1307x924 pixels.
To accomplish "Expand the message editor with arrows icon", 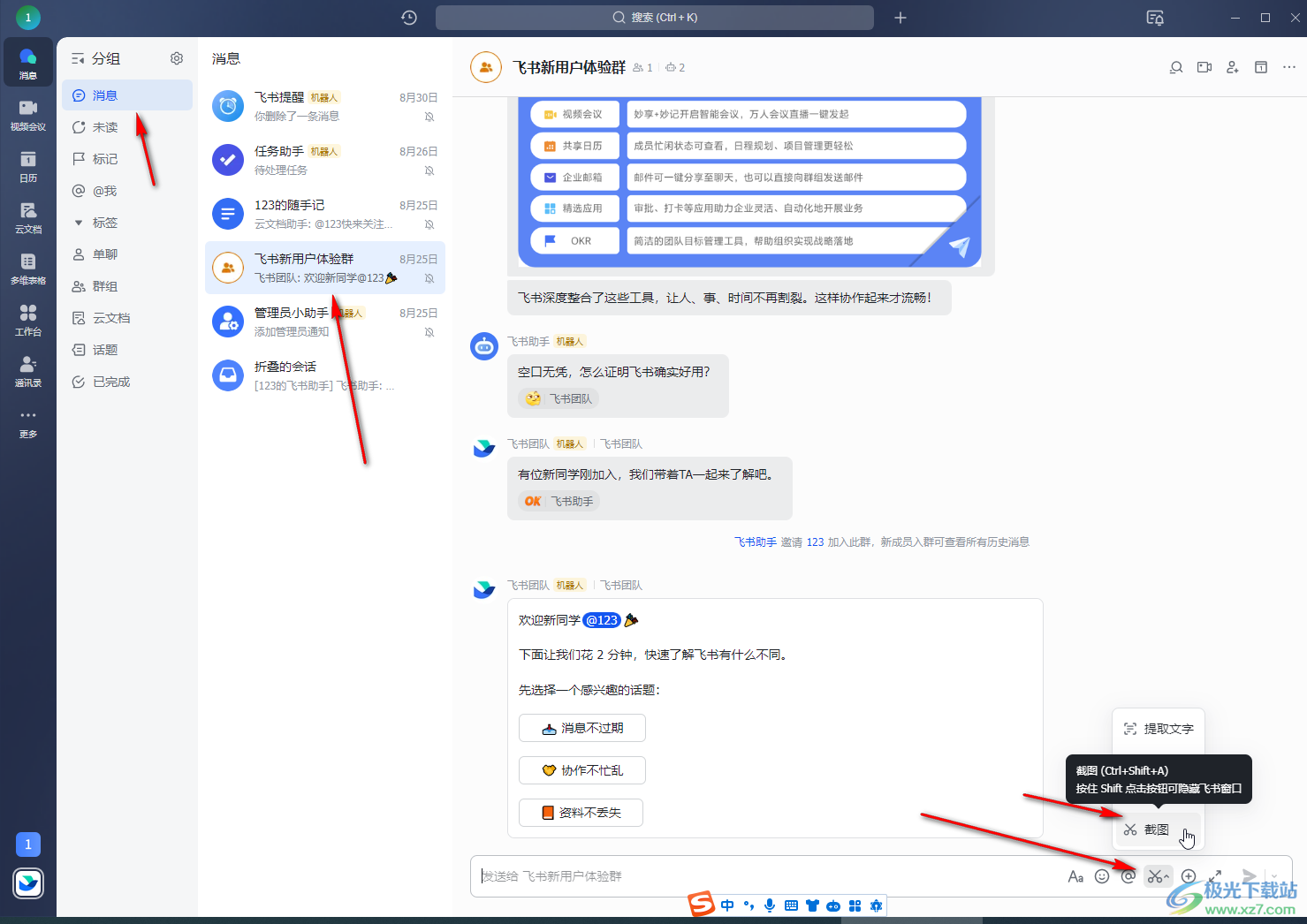I will [x=1215, y=876].
